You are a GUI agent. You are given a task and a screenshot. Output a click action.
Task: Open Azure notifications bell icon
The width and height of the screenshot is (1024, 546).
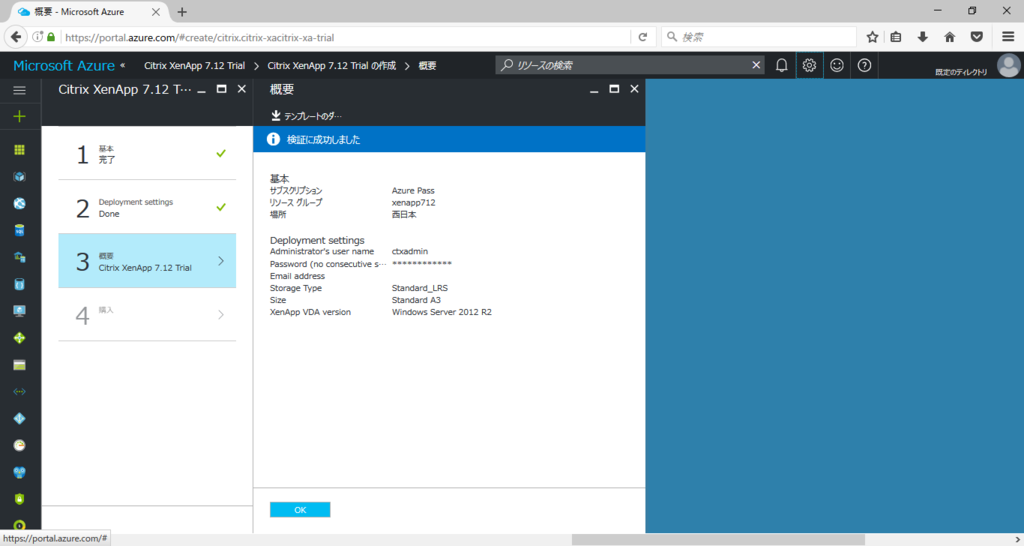coord(782,65)
